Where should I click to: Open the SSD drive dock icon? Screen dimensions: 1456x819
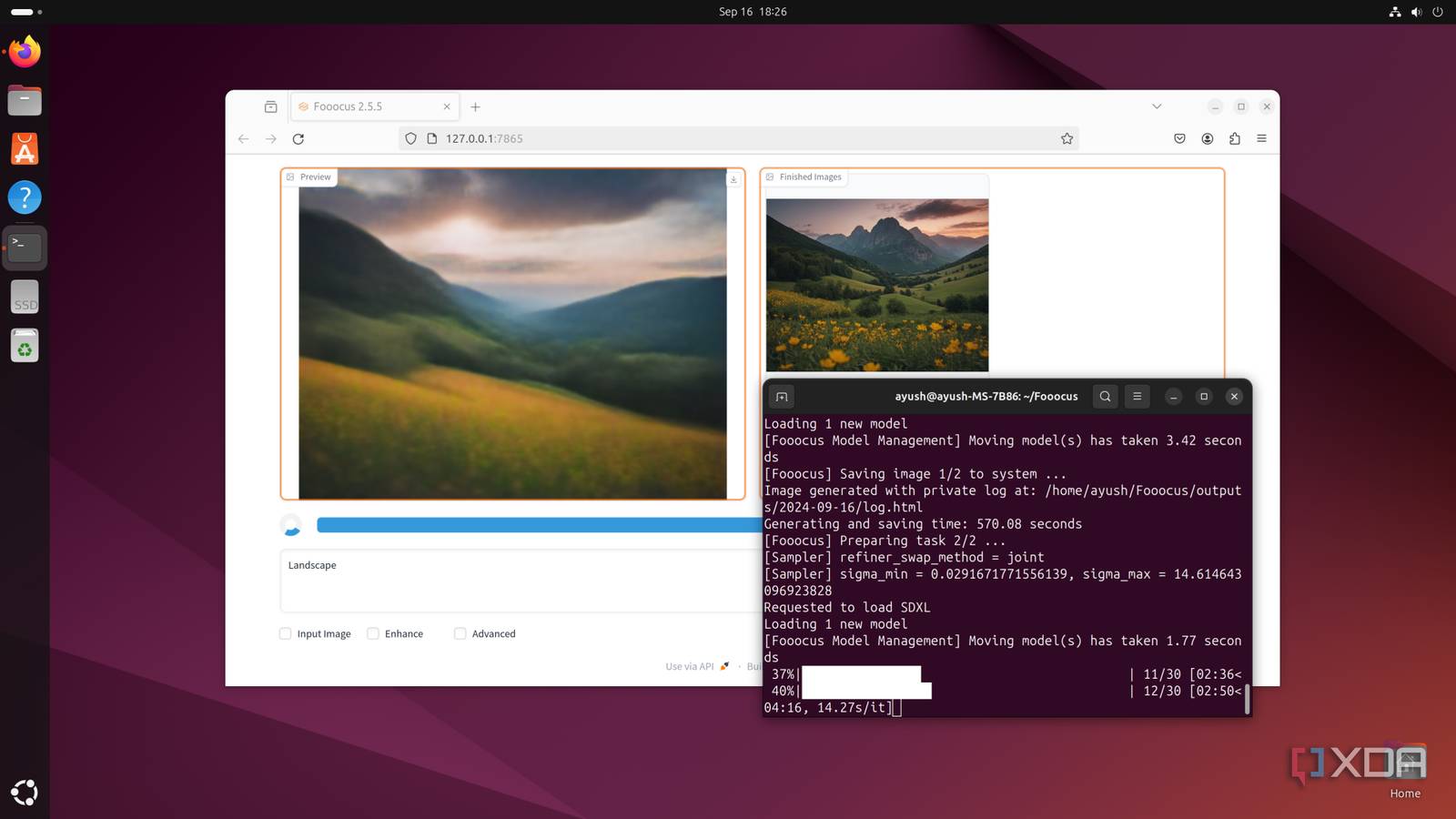[x=25, y=297]
